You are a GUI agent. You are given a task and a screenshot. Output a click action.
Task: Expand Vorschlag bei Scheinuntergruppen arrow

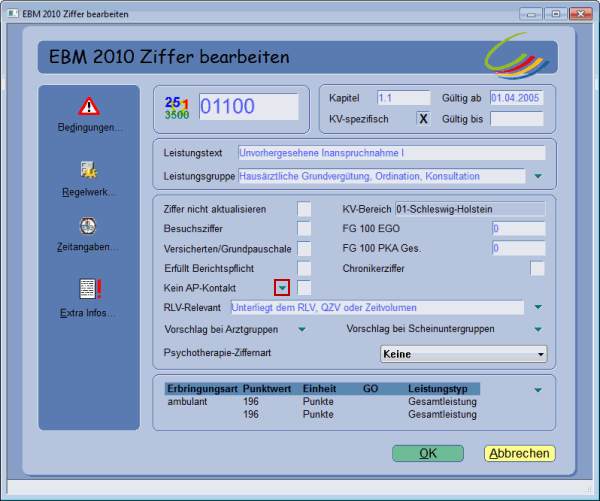click(538, 329)
